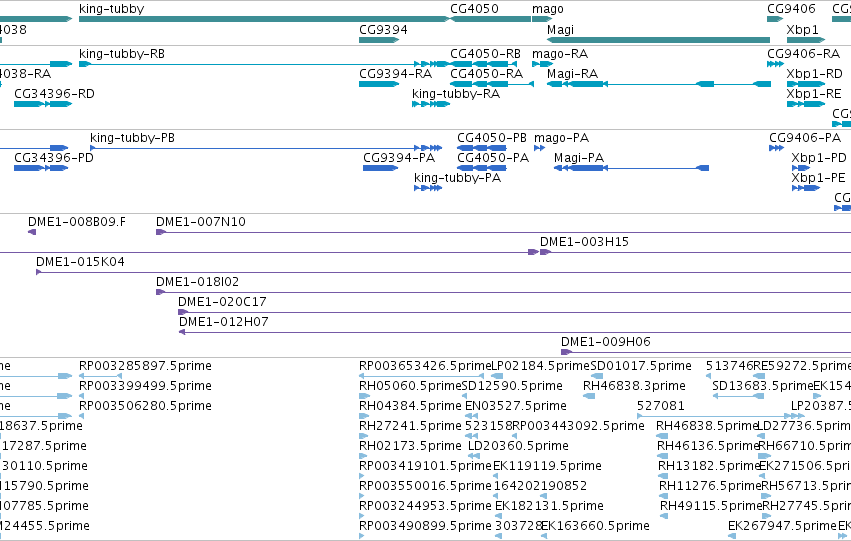
Task: Click the CG4050 gene feature
Action: pos(491,19)
